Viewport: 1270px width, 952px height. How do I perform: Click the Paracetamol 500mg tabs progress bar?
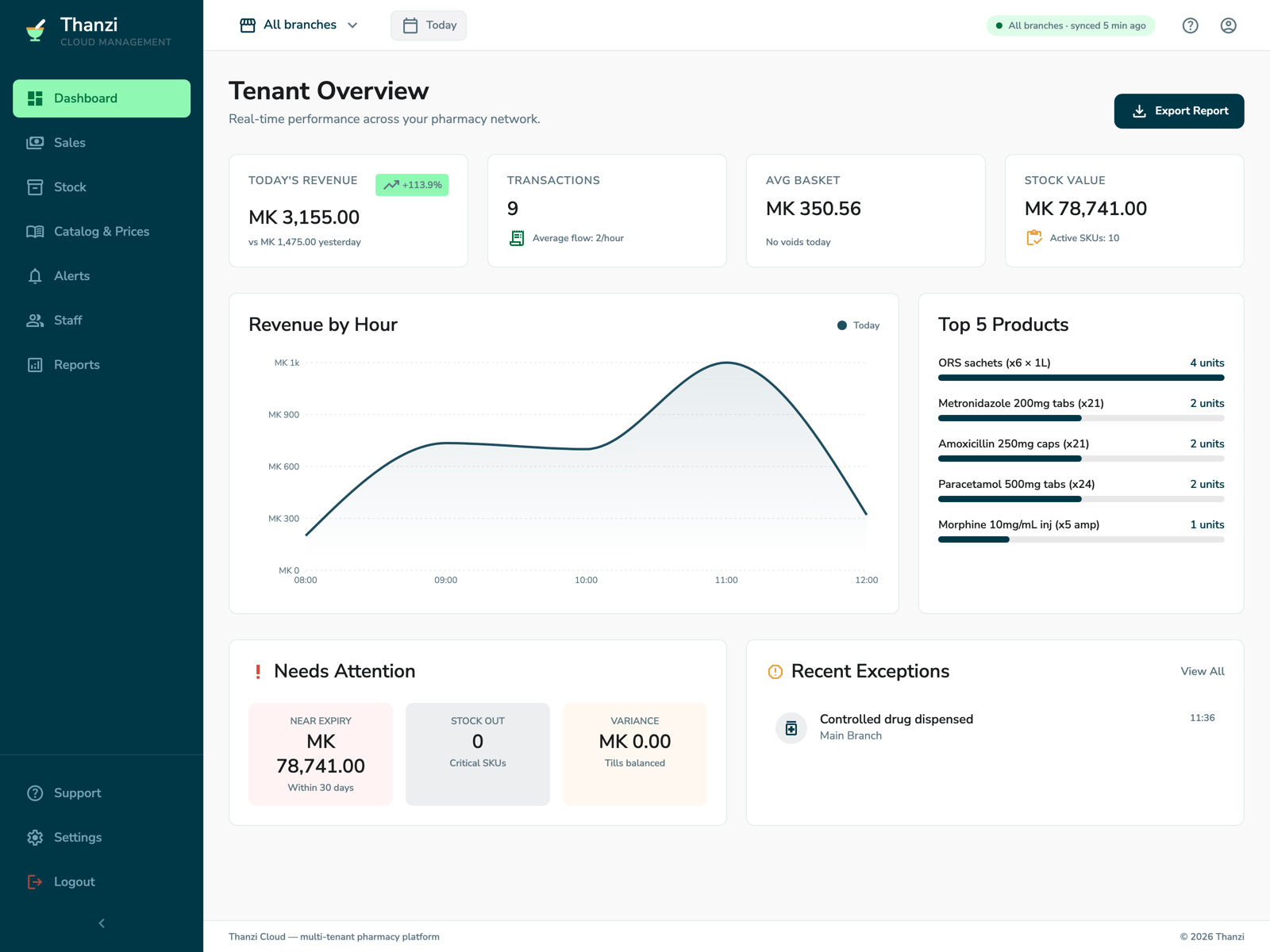point(1081,499)
